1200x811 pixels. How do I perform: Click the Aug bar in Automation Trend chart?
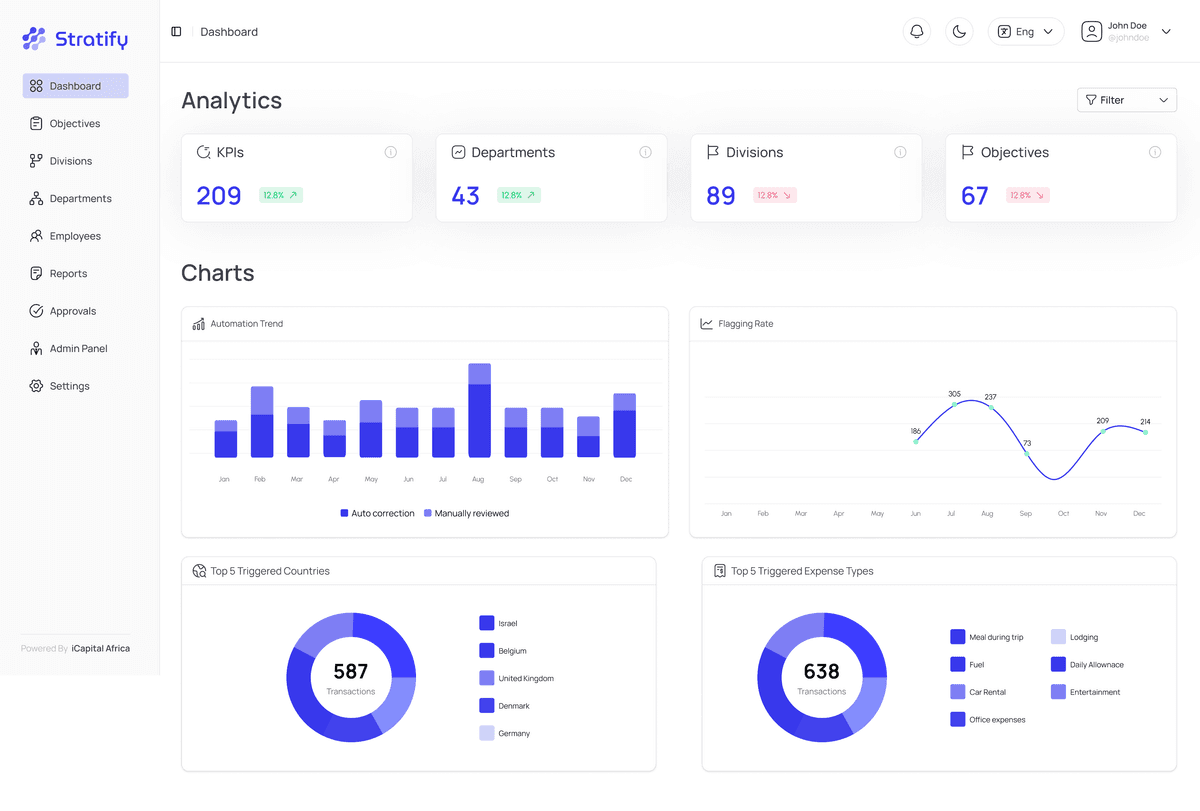point(479,410)
